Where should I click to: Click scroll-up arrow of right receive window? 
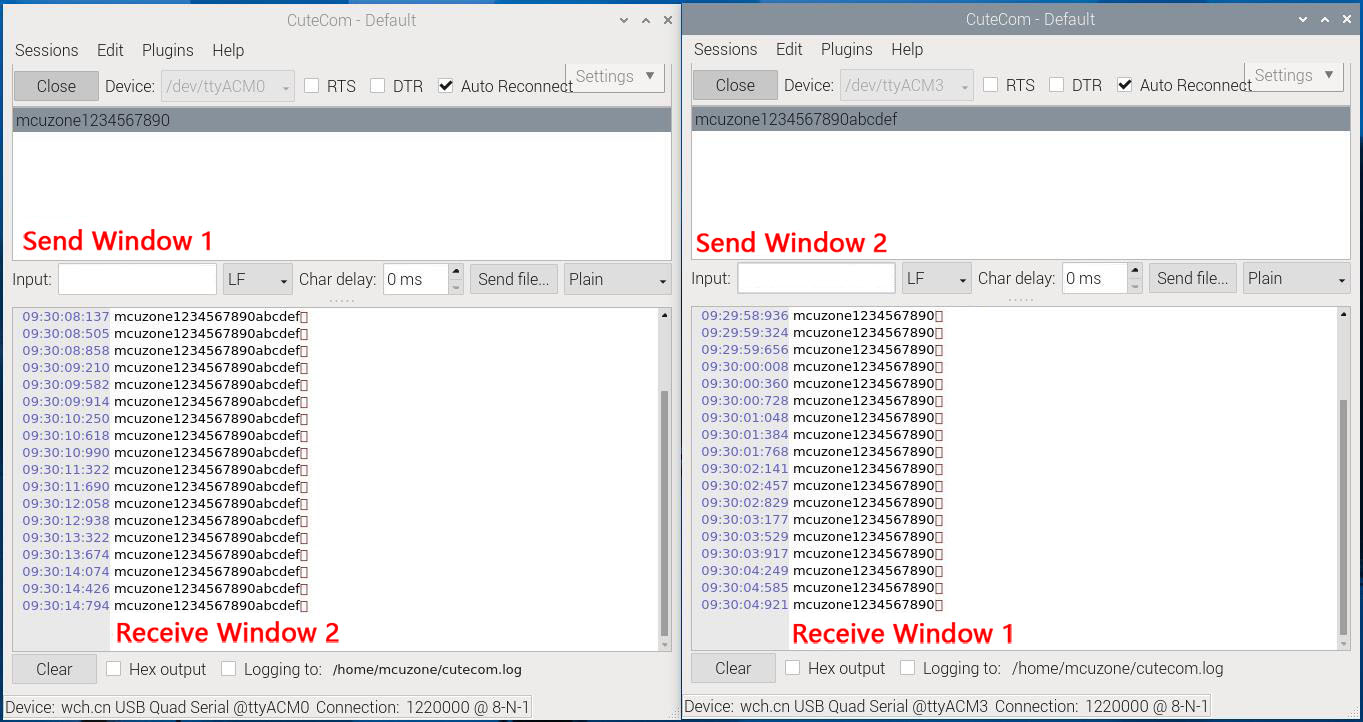pos(1344,315)
